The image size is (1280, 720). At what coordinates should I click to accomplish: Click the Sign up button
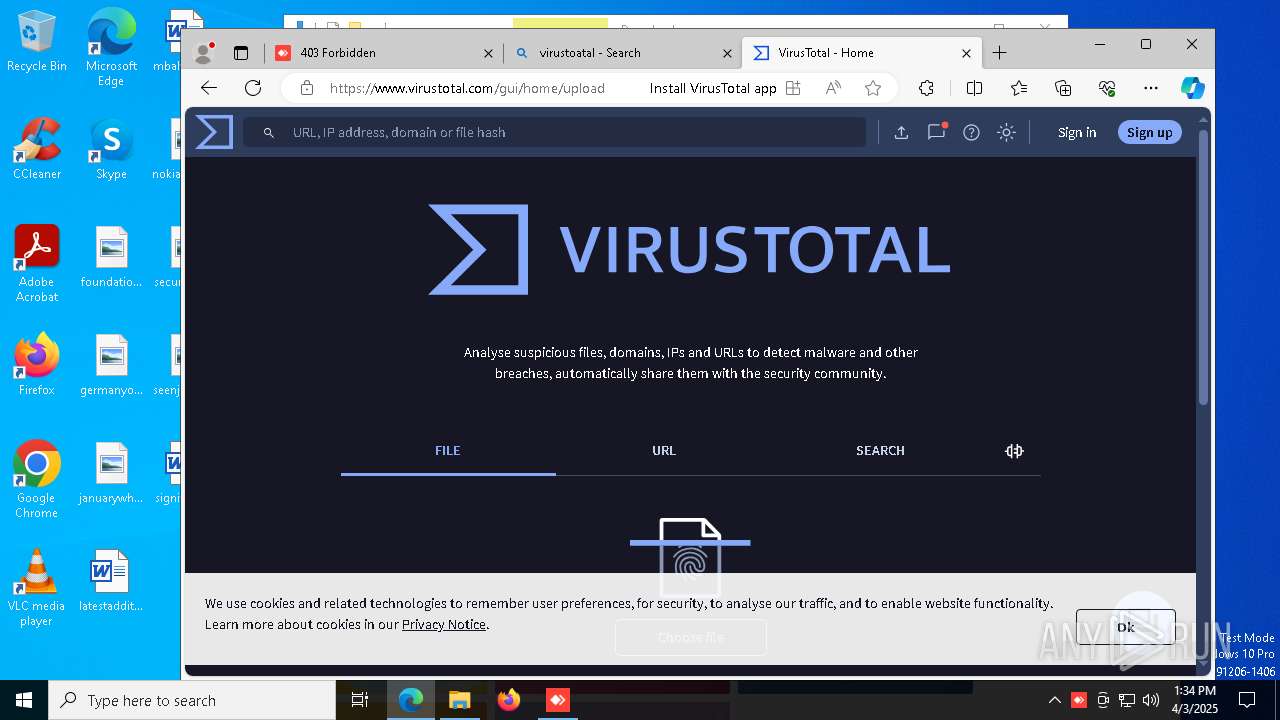pyautogui.click(x=1149, y=132)
